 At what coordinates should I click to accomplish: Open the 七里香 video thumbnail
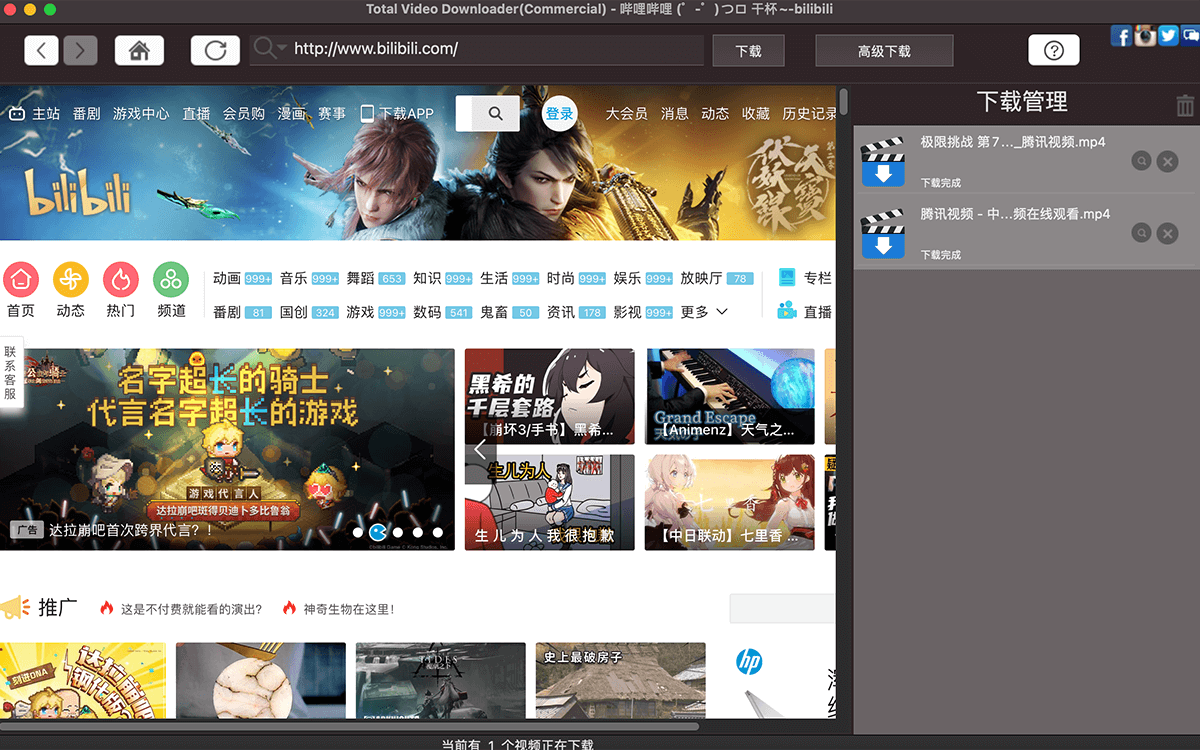pyautogui.click(x=730, y=502)
